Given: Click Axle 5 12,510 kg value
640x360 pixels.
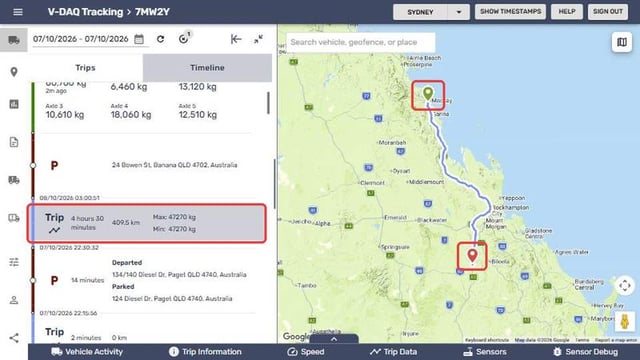Looking at the screenshot, I should [x=198, y=115].
